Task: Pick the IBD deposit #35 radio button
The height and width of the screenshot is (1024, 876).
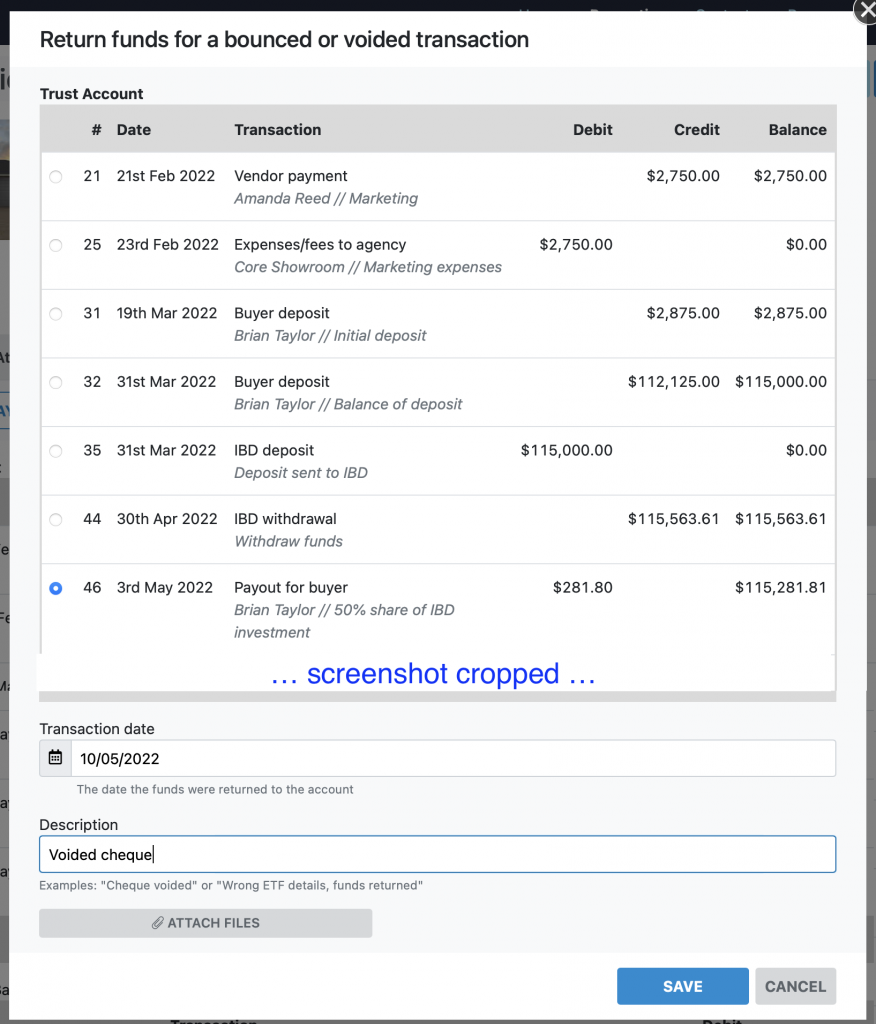Action: pos(56,451)
